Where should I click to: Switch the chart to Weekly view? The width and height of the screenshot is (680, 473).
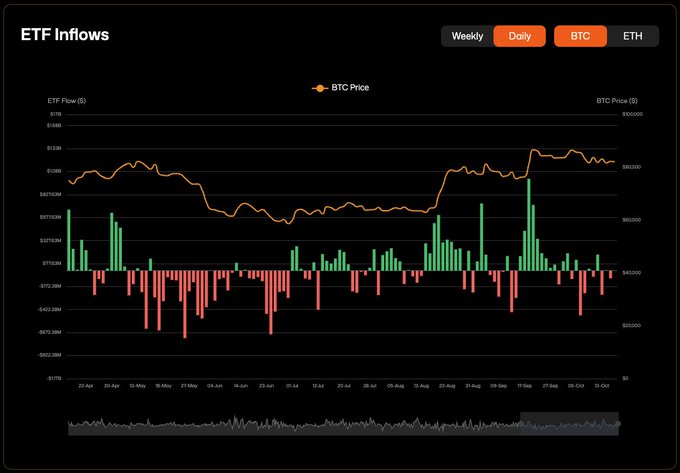467,36
